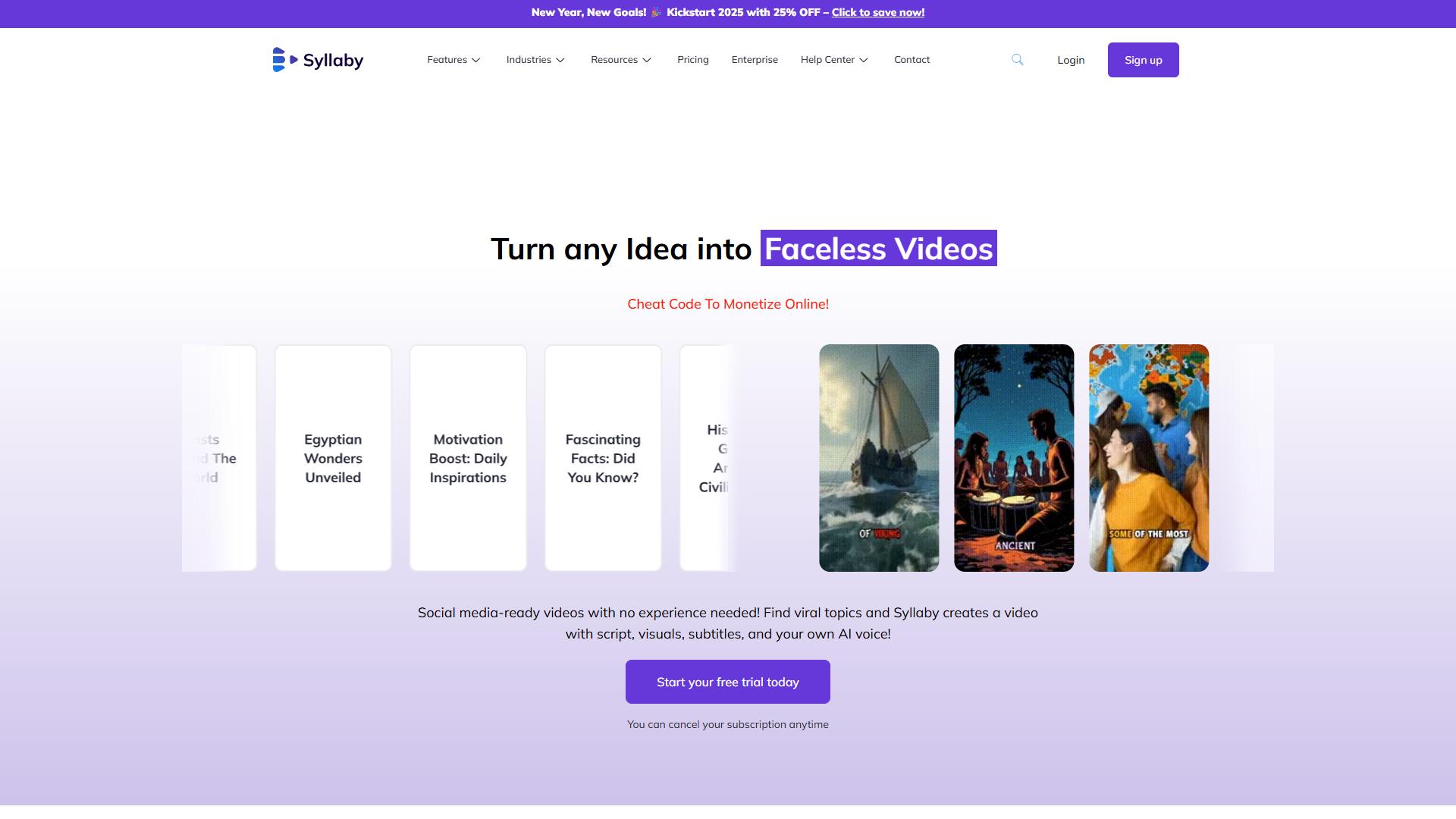Open the 'Some of the most' video thumbnail
Viewport: 1456px width, 819px height.
1149,458
